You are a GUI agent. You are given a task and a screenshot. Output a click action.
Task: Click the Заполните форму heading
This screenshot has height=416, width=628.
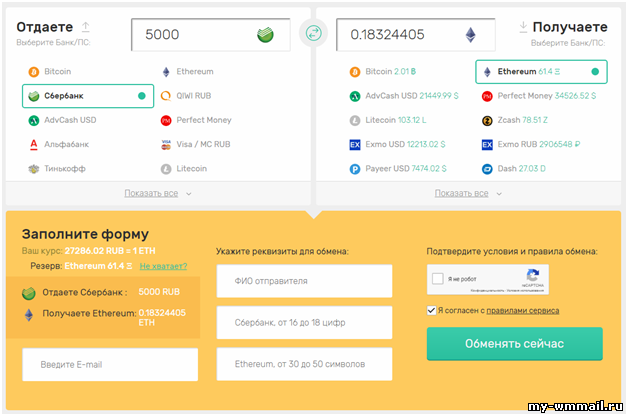(85, 235)
